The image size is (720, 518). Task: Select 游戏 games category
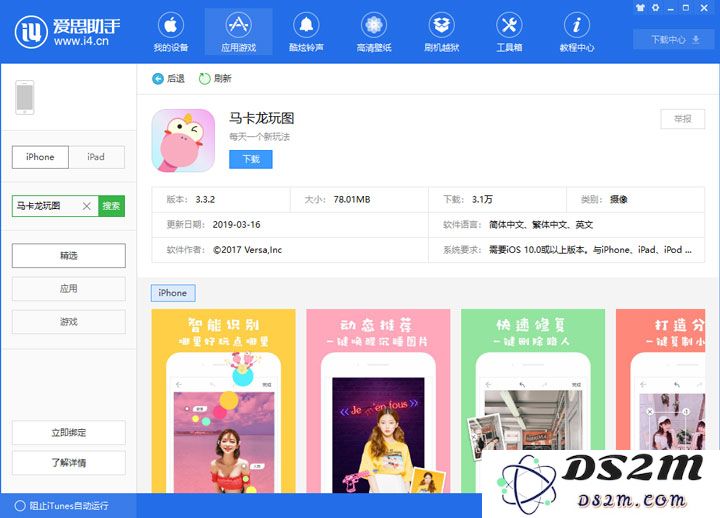[x=68, y=321]
